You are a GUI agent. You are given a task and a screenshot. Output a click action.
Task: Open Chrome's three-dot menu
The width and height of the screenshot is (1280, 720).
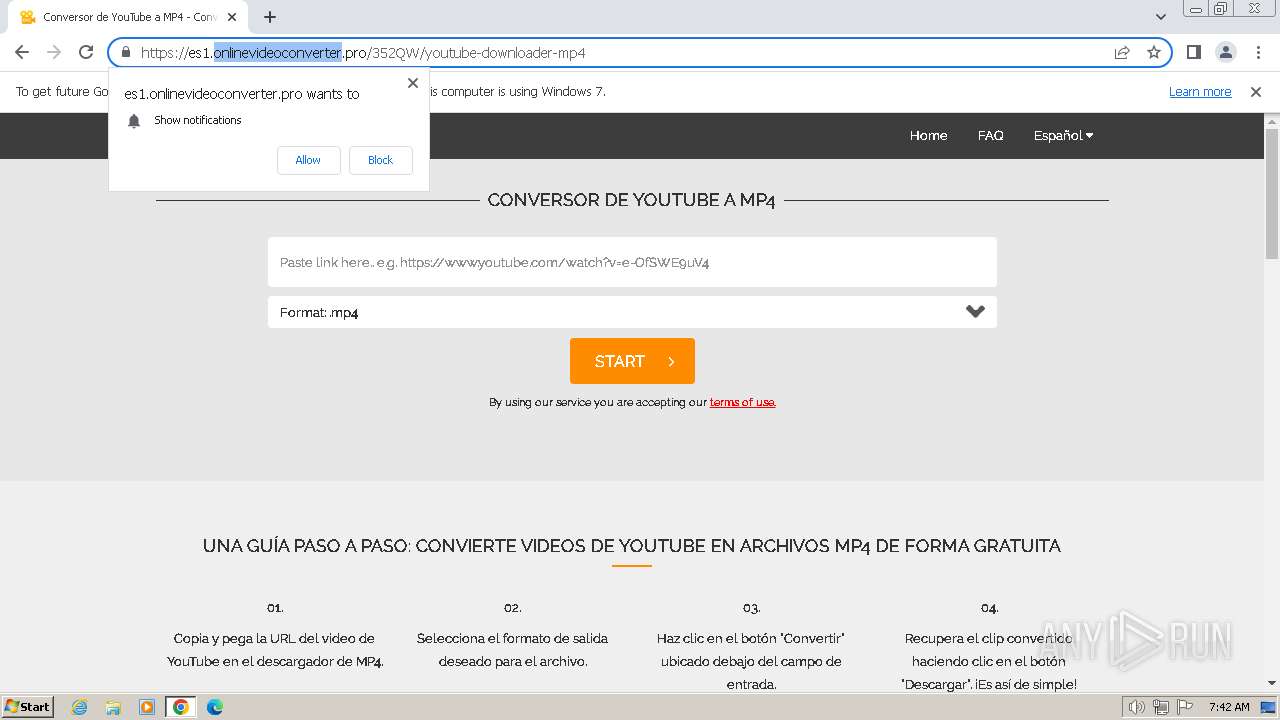click(1258, 52)
